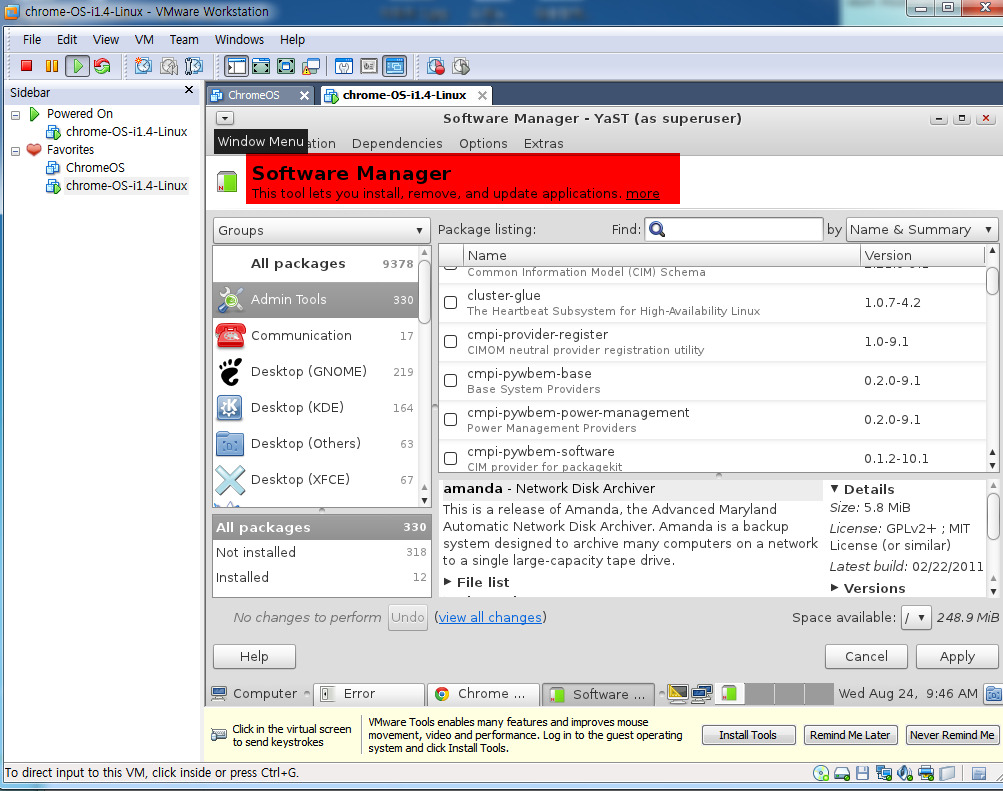Open the snapshot manager (wrench clock) icon
This screenshot has height=791, width=1003.
click(194, 66)
